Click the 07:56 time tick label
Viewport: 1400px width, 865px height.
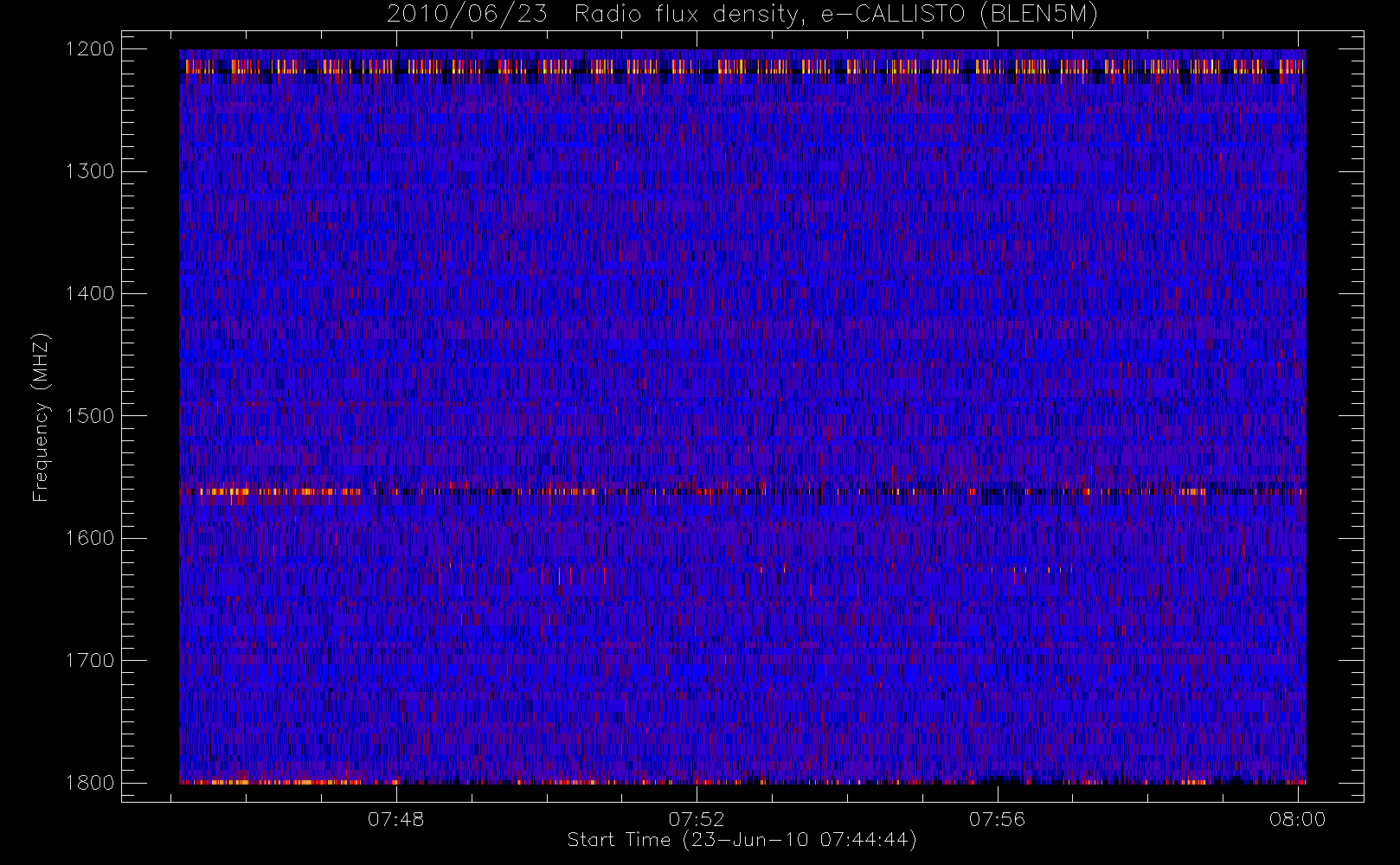[x=997, y=819]
